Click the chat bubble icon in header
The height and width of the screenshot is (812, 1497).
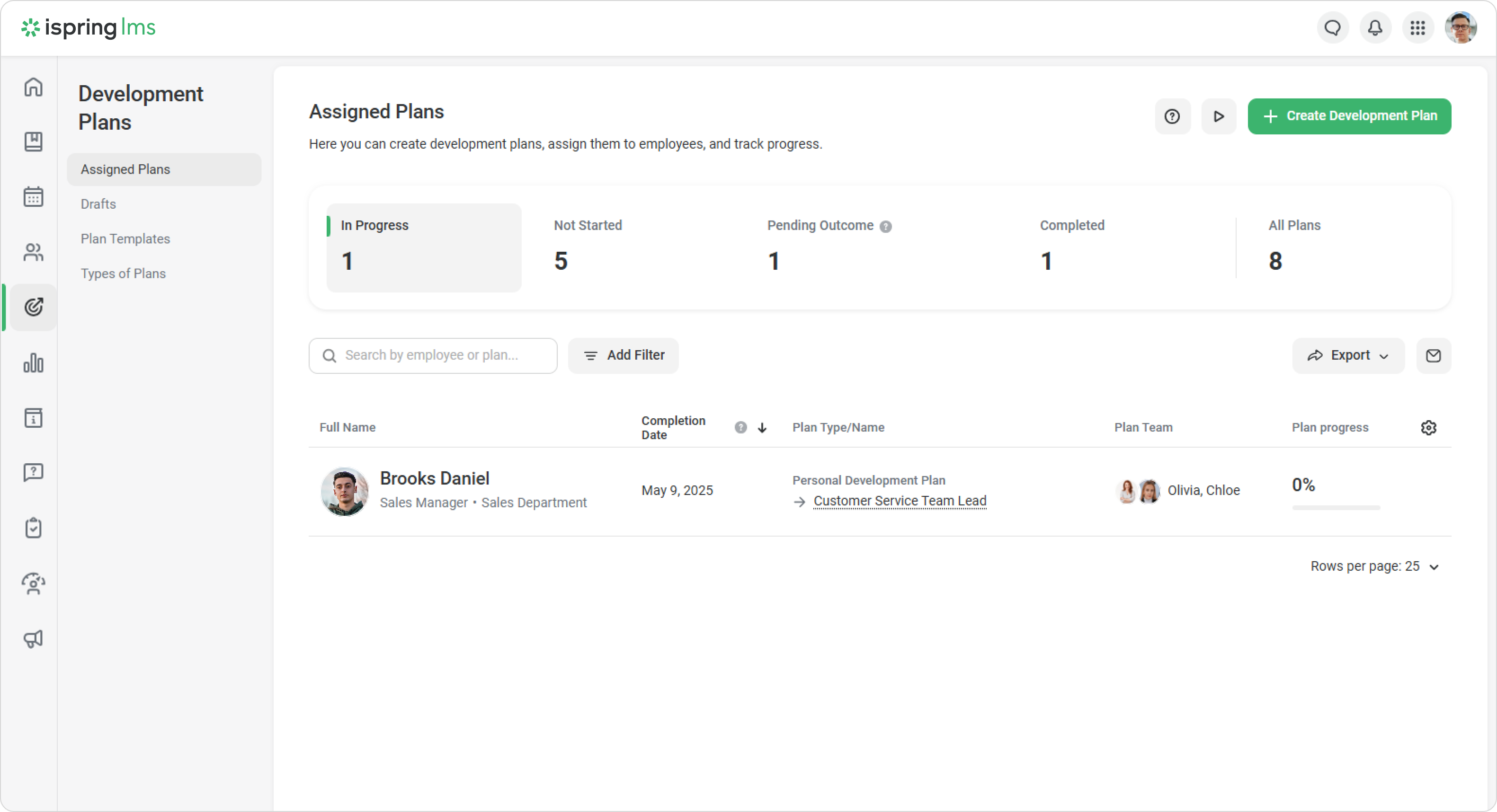coord(1333,28)
